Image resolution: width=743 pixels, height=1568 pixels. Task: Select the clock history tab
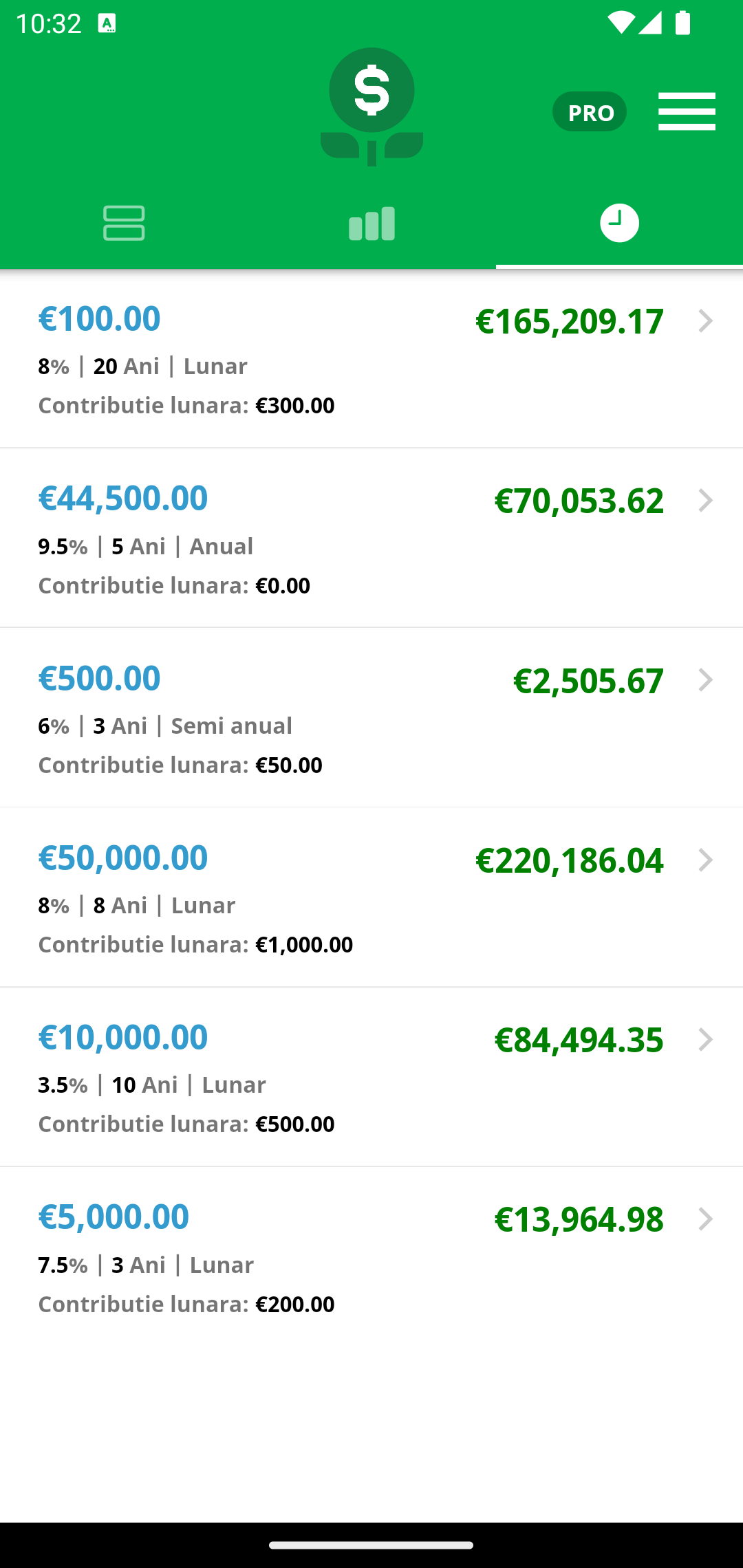click(x=619, y=223)
